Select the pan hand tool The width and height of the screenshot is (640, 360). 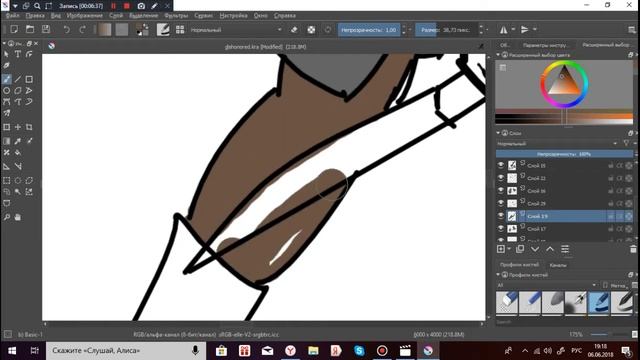click(18, 217)
